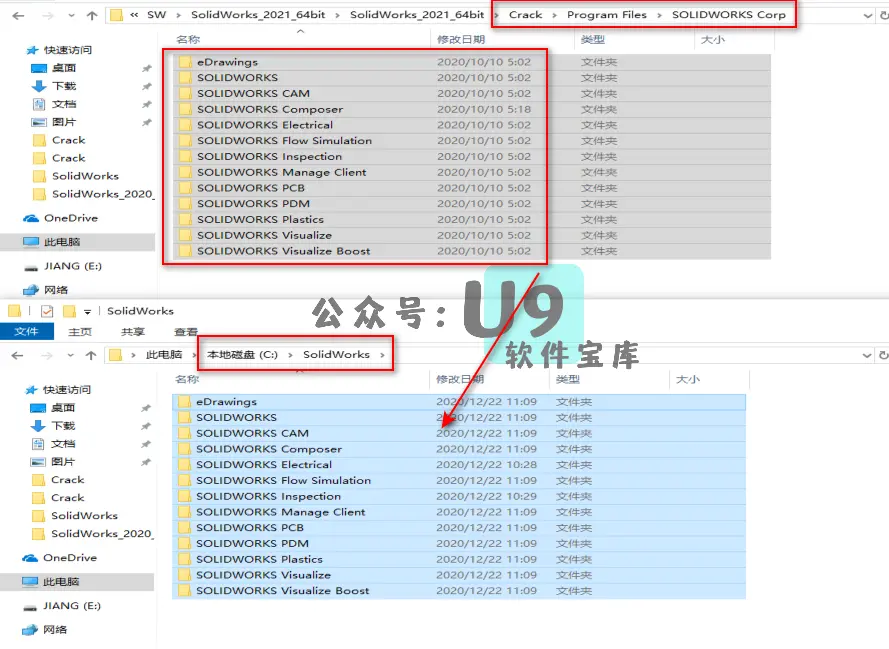889x649 pixels.
Task: Open recent locations dropdown in SolidWorks window
Action: 70,355
